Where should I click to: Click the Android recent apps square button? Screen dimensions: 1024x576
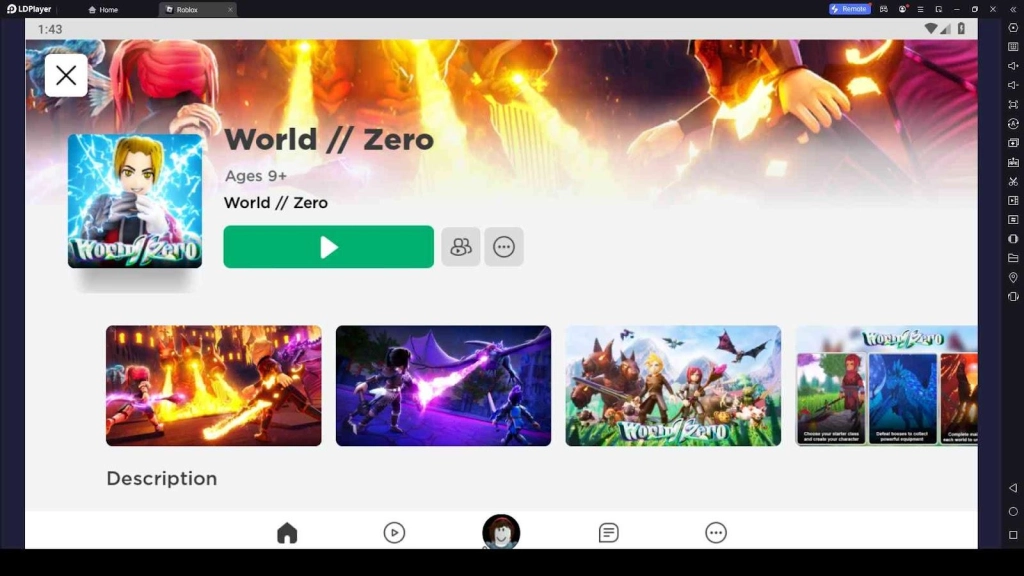(x=1013, y=535)
